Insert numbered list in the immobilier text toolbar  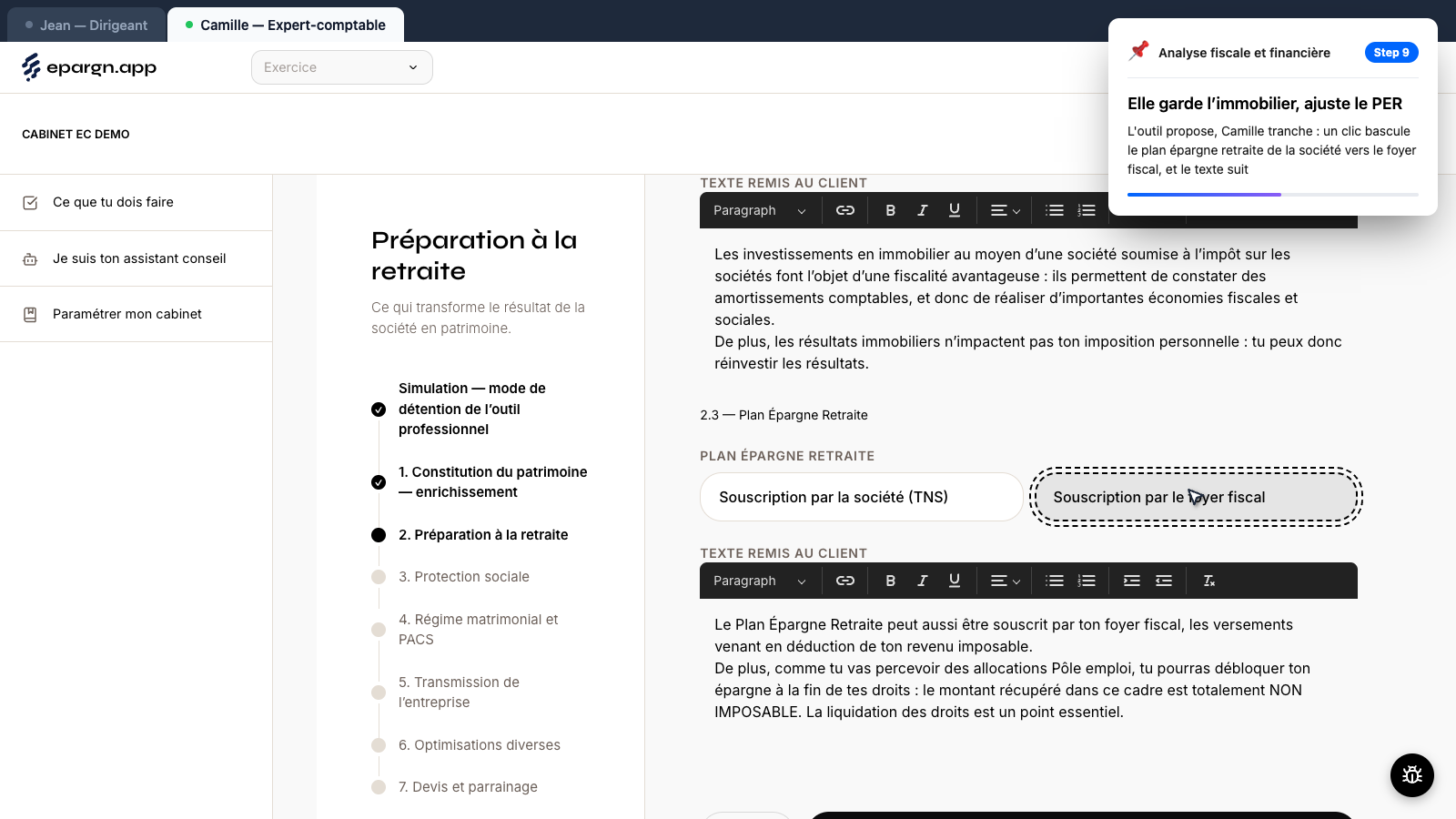tap(1087, 210)
